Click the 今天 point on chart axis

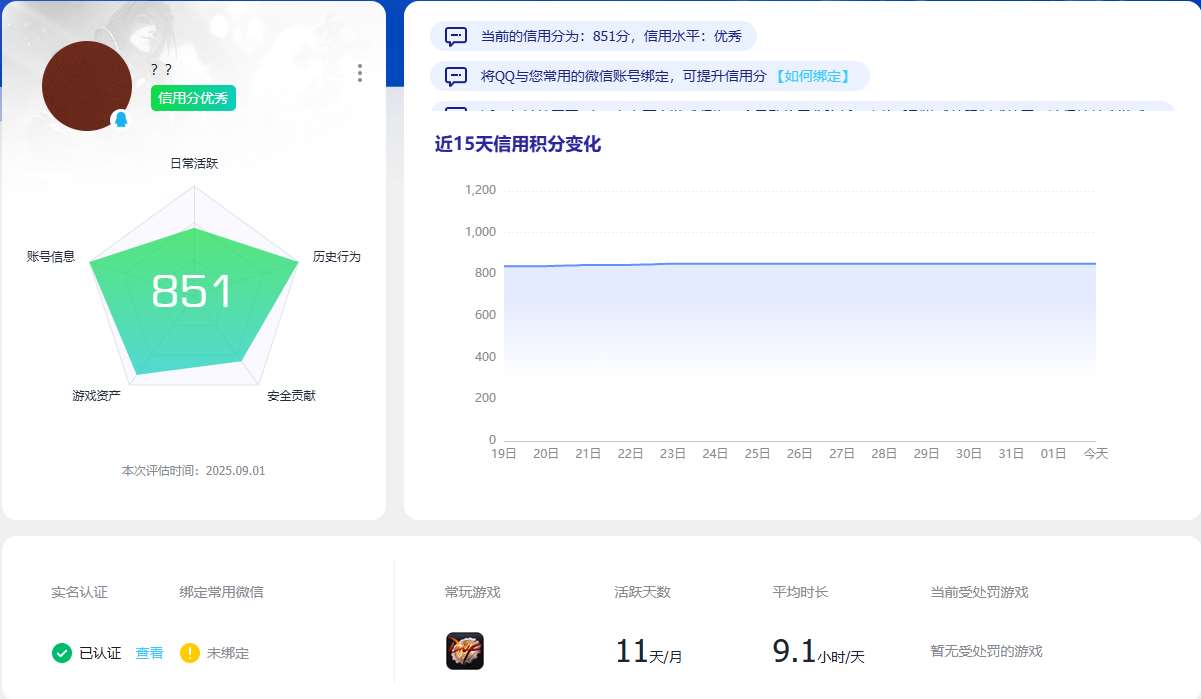[1095, 454]
